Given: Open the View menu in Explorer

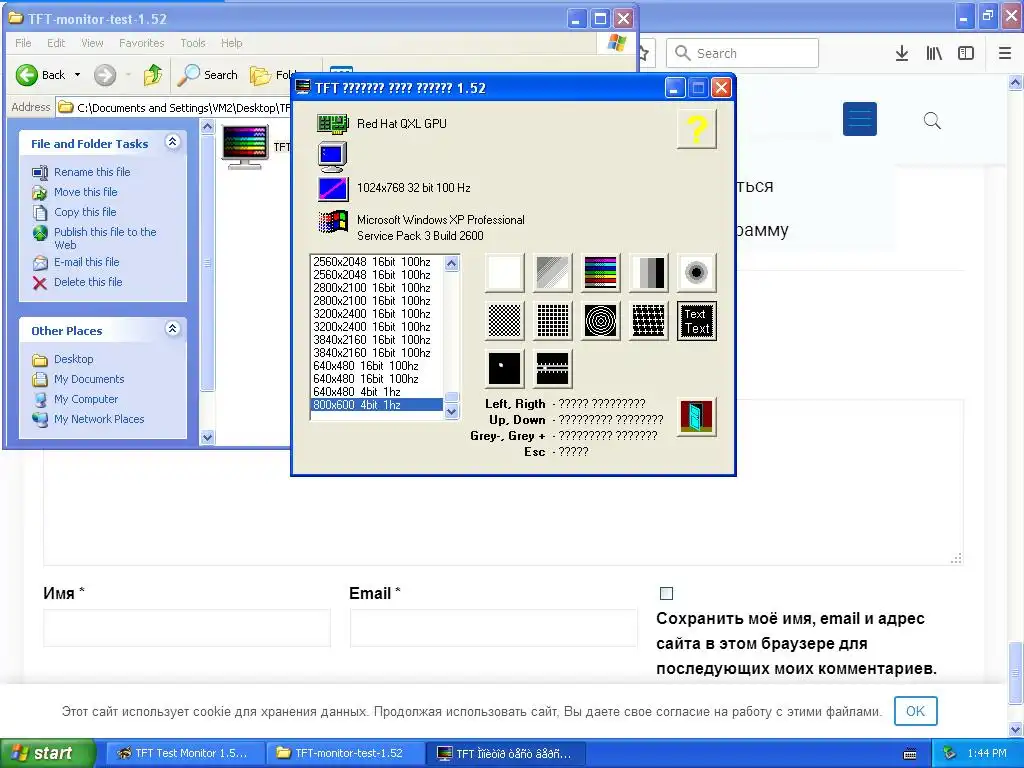Looking at the screenshot, I should (x=92, y=43).
